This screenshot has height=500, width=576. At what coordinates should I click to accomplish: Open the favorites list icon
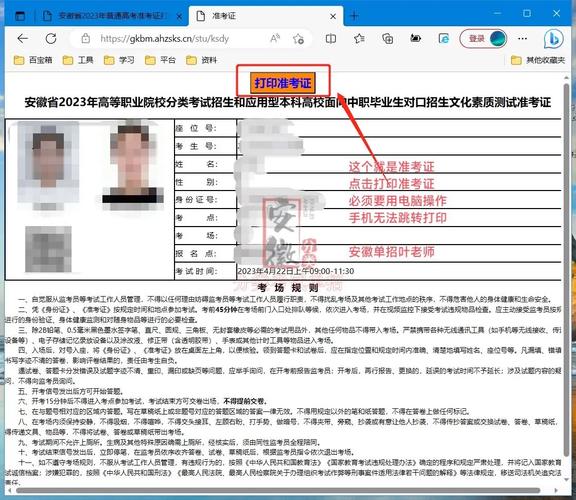[359, 38]
